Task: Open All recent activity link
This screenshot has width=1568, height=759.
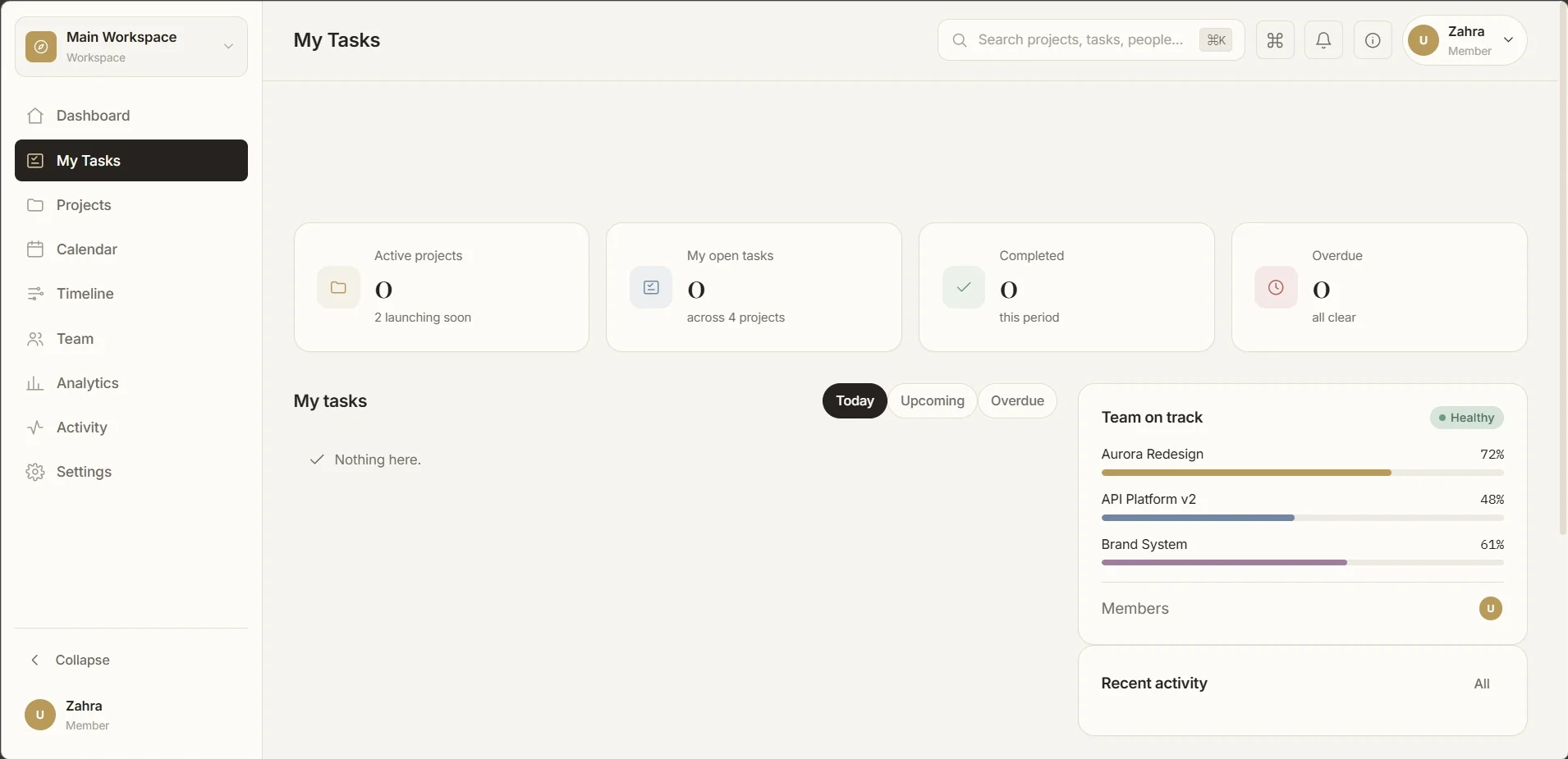Action: [x=1482, y=684]
